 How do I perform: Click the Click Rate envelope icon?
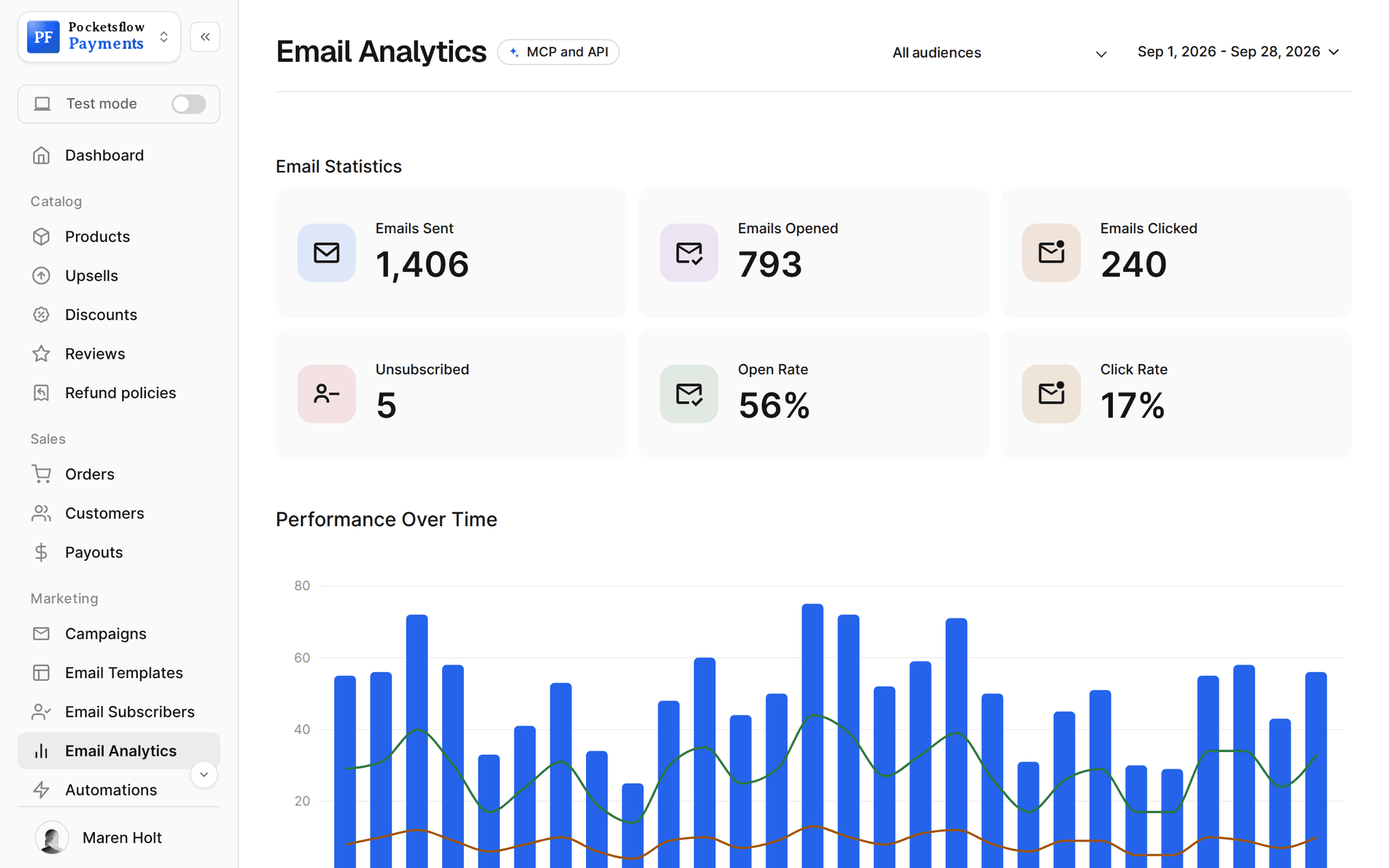point(1051,394)
